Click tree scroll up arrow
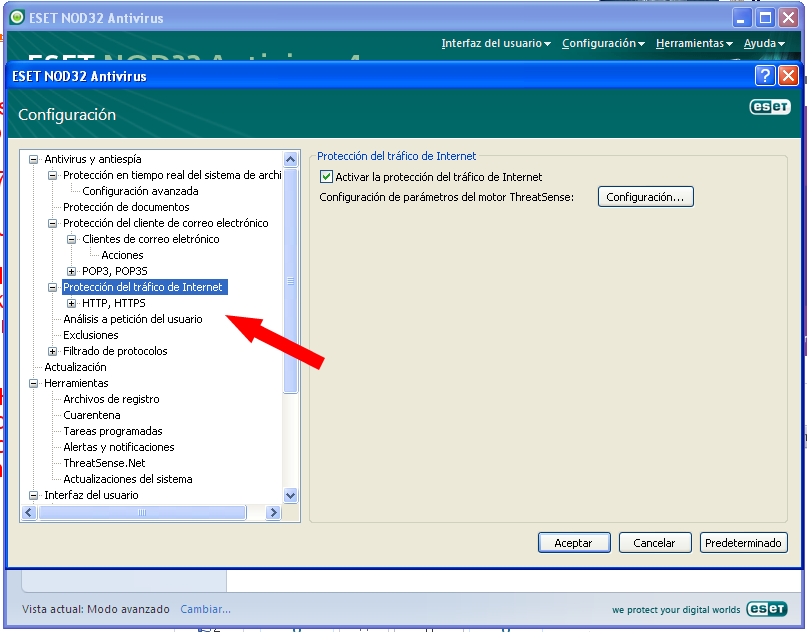 click(290, 159)
